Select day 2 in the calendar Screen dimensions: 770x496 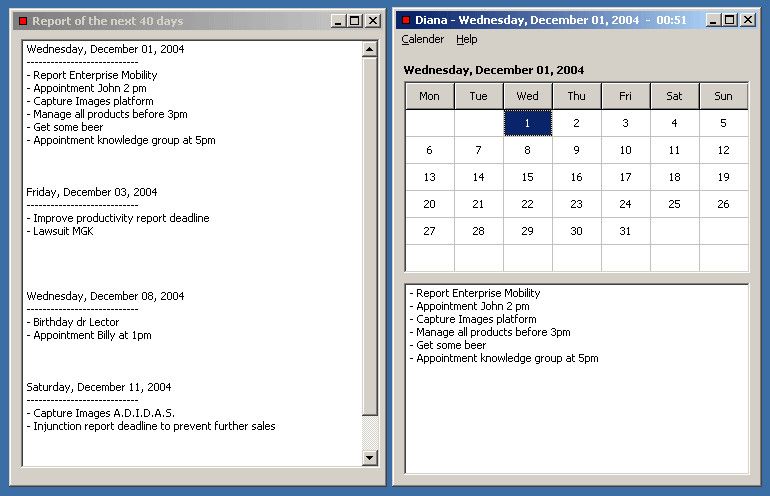577,123
